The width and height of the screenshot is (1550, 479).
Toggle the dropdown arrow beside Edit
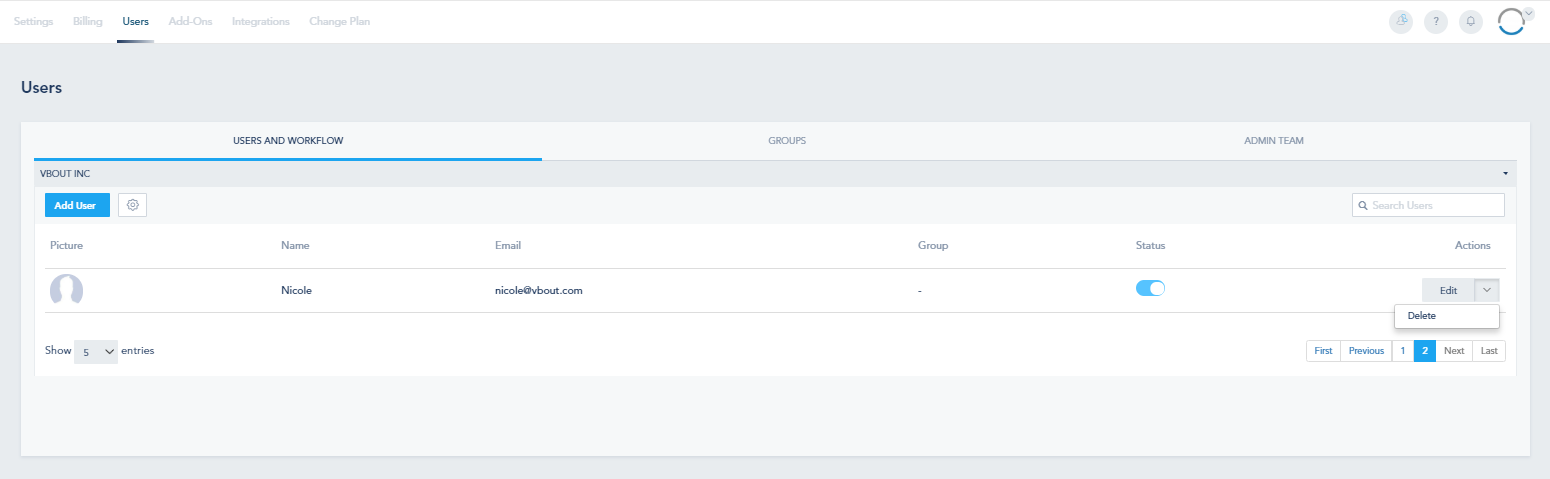point(1487,290)
